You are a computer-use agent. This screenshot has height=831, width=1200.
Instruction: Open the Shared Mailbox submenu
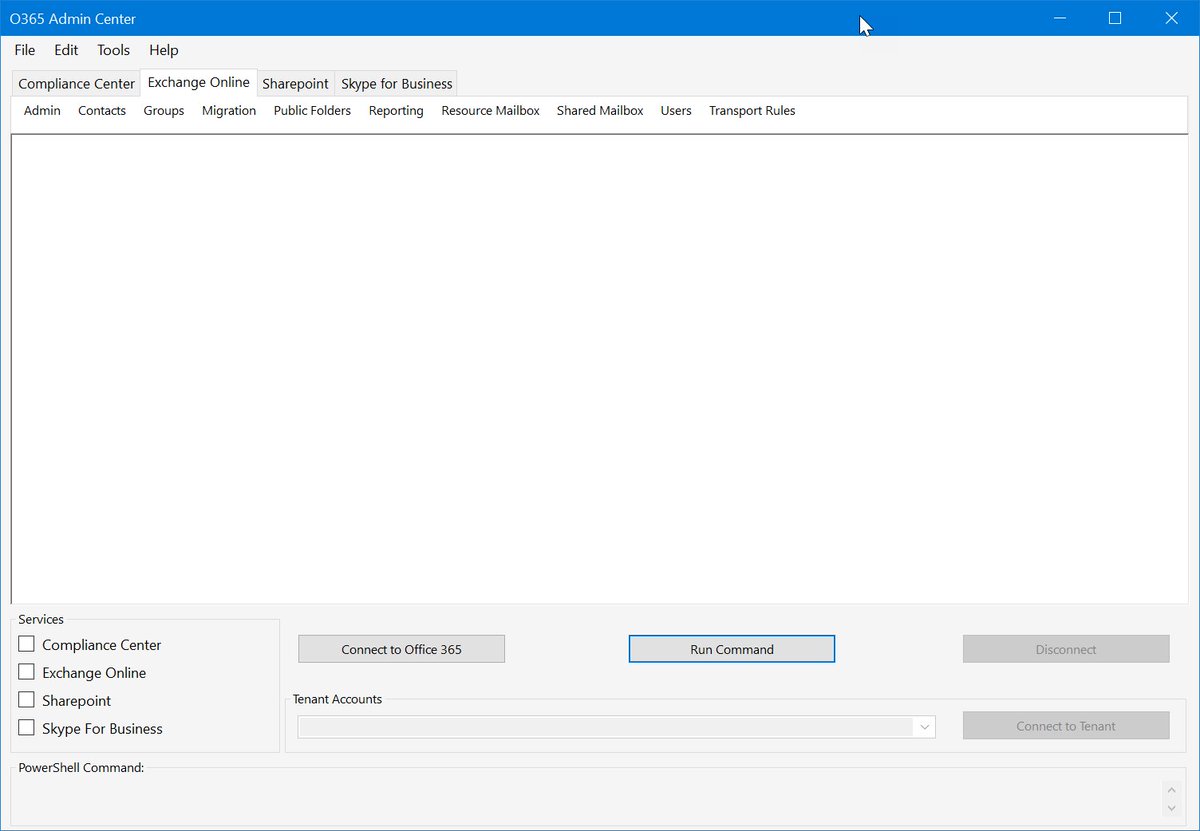[x=600, y=111]
